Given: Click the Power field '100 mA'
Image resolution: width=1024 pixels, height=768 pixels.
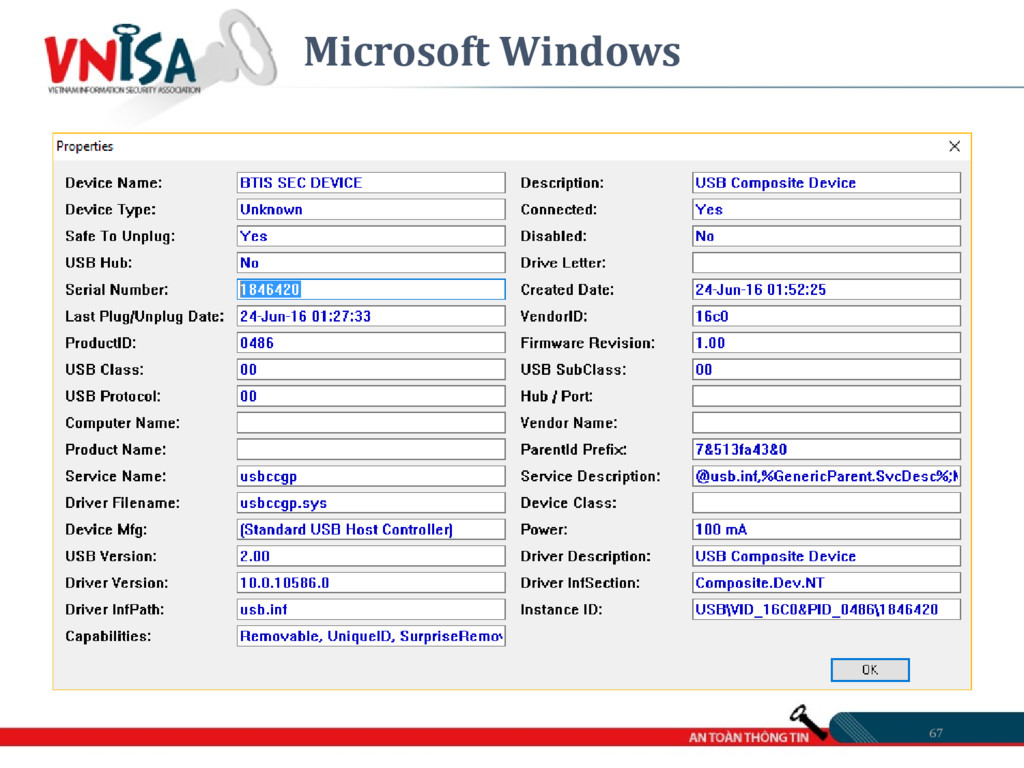Looking at the screenshot, I should [x=826, y=530].
